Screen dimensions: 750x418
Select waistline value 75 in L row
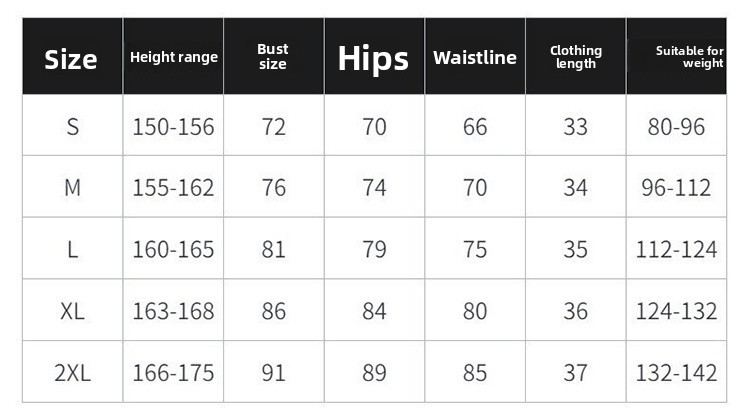click(475, 250)
